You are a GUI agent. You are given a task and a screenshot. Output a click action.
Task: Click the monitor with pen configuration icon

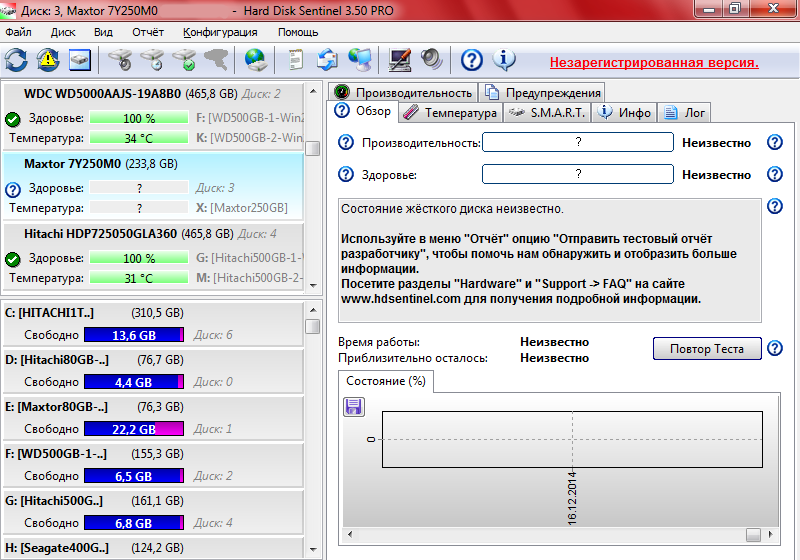click(399, 61)
